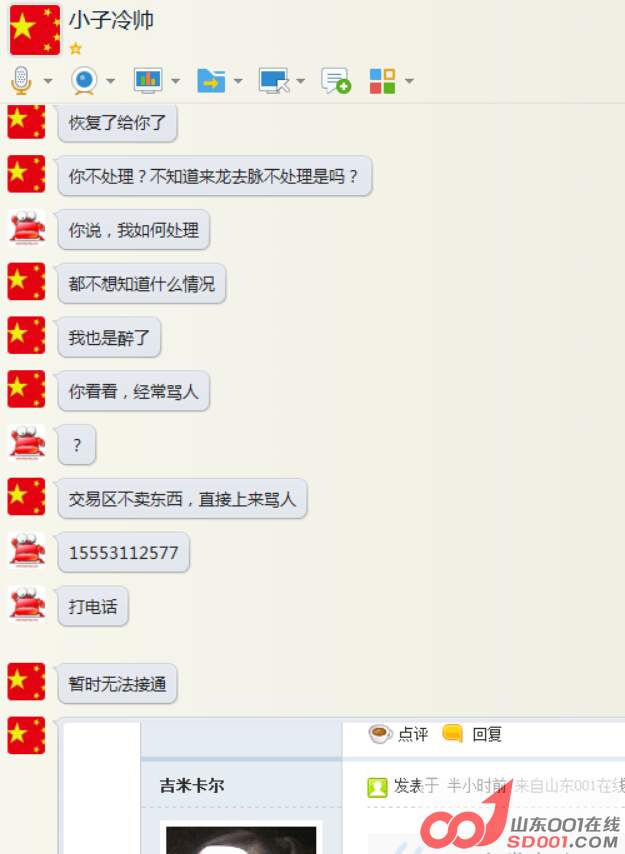The image size is (625, 854).
Task: Open 吉米卡尔 username in forum post
Action: pos(192,785)
